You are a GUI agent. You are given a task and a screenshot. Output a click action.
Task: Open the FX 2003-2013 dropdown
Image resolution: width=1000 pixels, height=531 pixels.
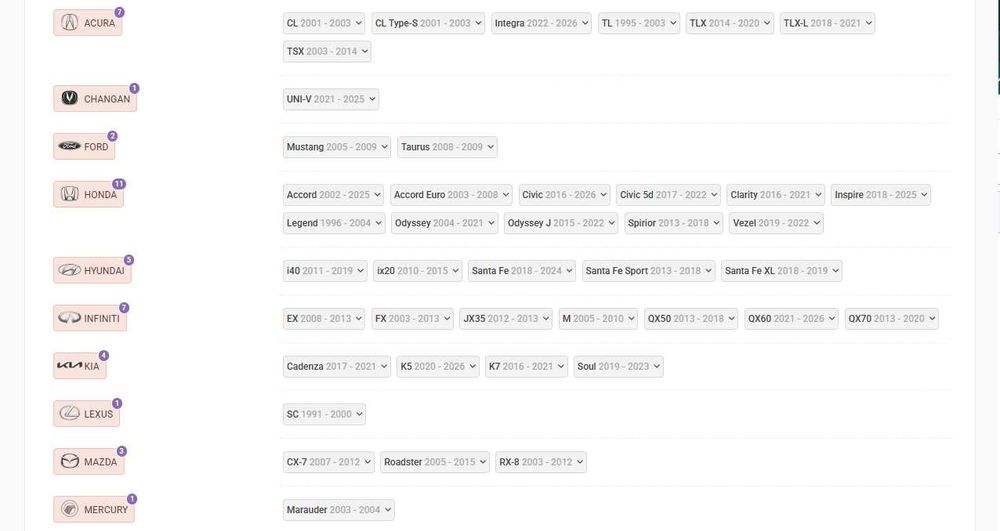coord(413,319)
